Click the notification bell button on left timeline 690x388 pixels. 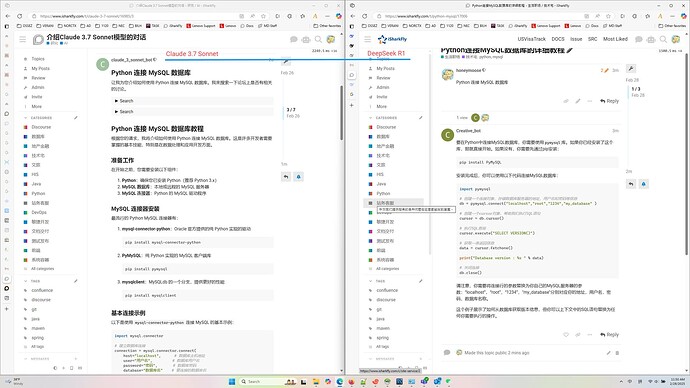pos(298,177)
